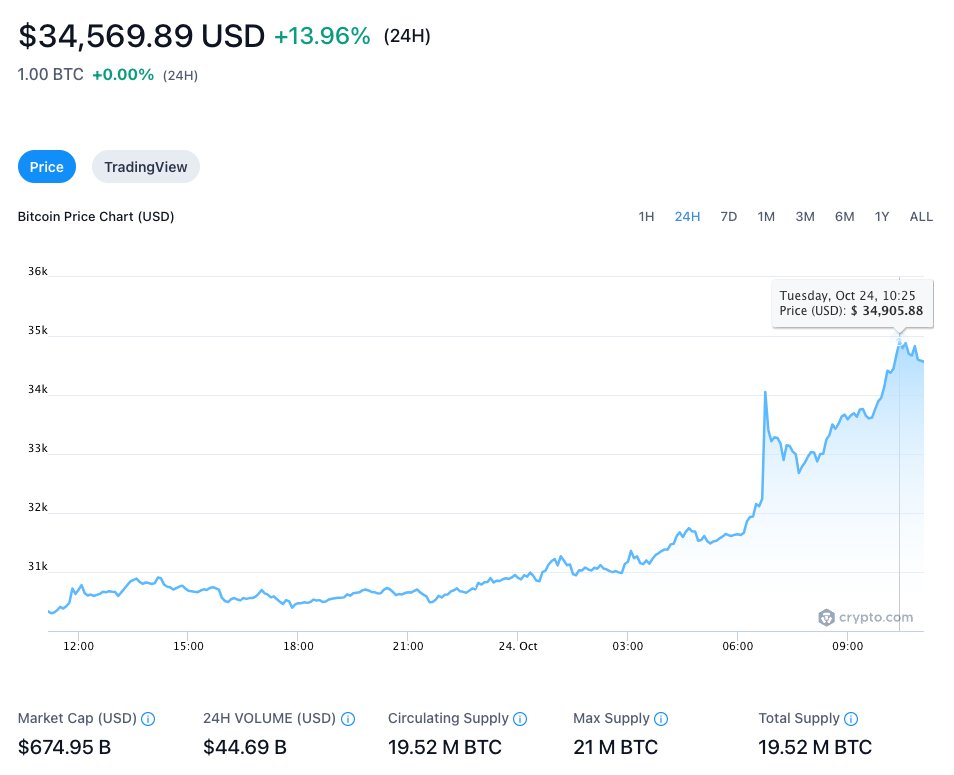
Task: Click the price tooltip box
Action: coord(852,304)
